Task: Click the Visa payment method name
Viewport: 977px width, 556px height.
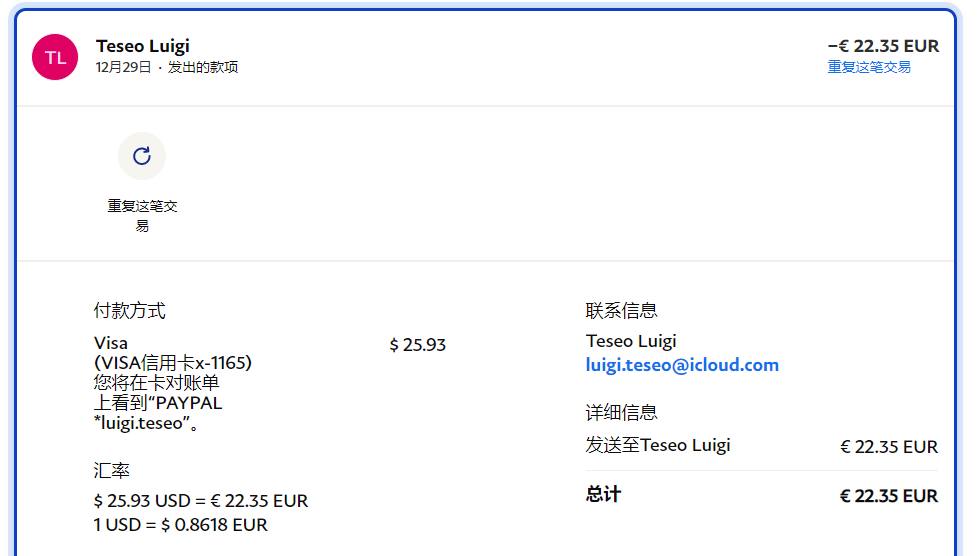Action: 111,343
